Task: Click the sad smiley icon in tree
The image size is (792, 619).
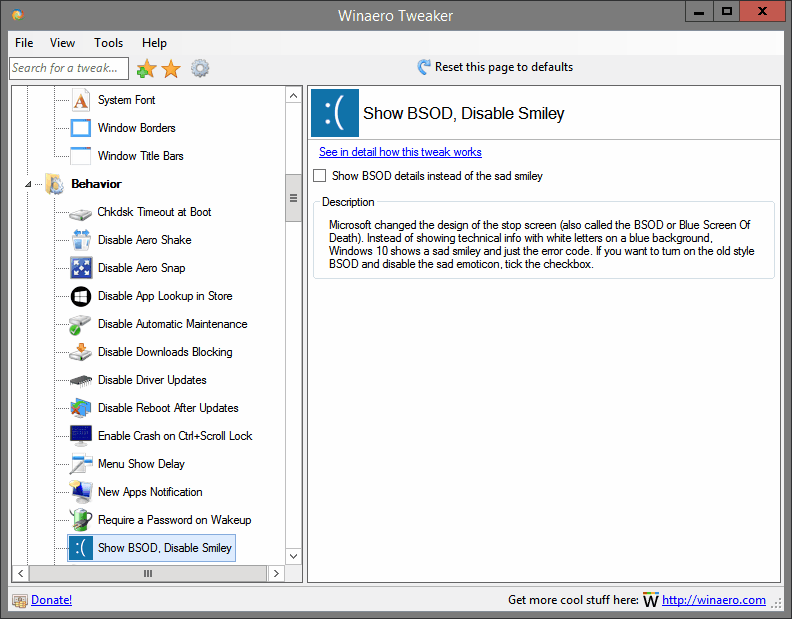Action: coord(81,548)
